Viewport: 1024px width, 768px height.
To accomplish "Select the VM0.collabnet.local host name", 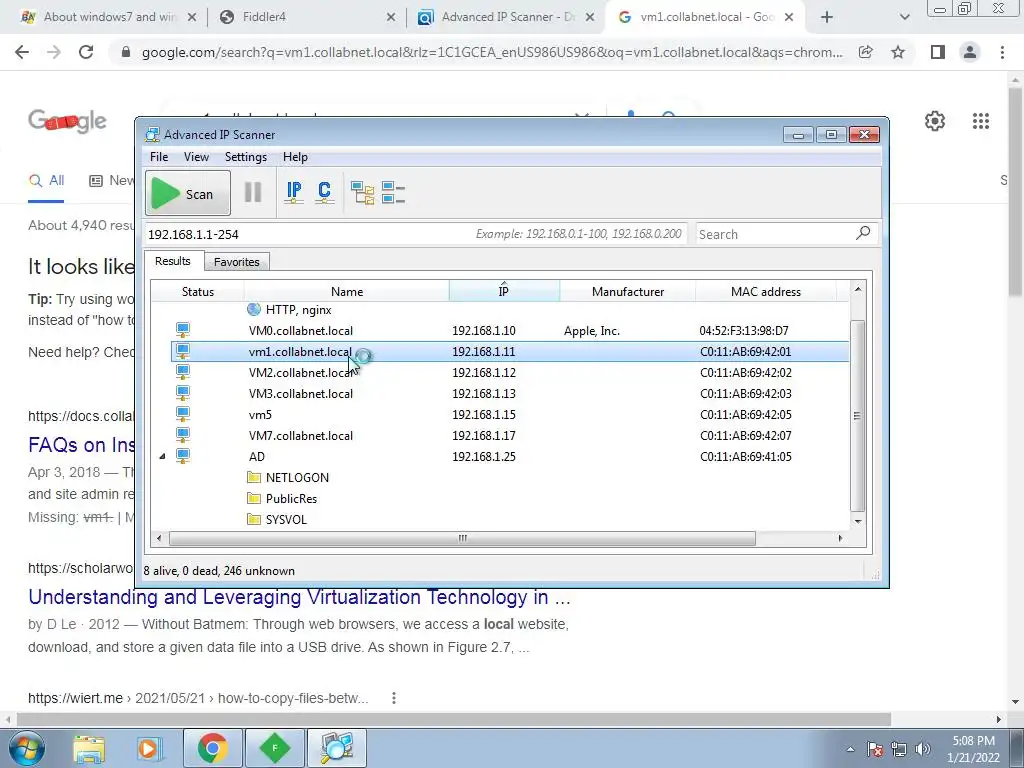I will click(x=300, y=330).
